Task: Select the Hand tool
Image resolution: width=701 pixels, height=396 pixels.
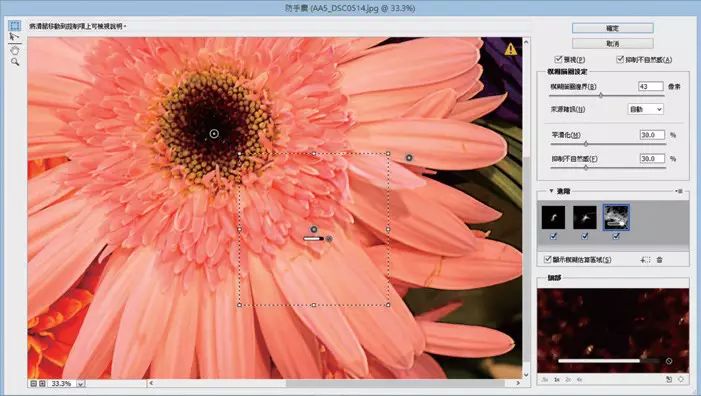Action: tap(15, 50)
